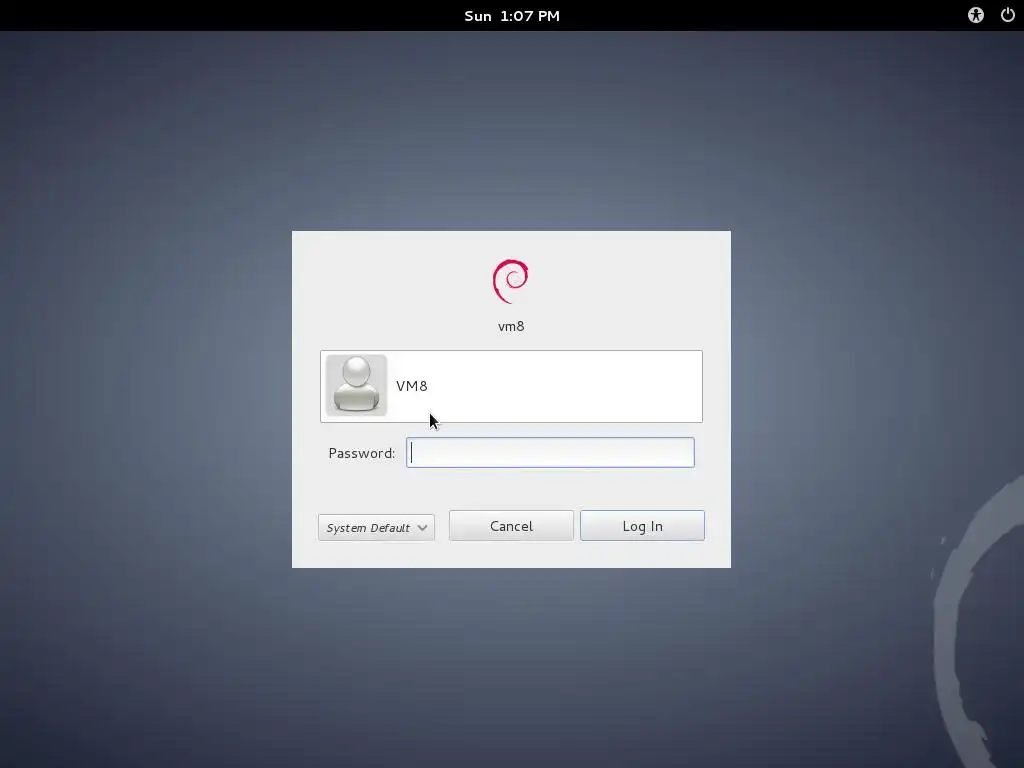Image resolution: width=1024 pixels, height=768 pixels.
Task: Click the vm8 hostname label
Action: [511, 327]
